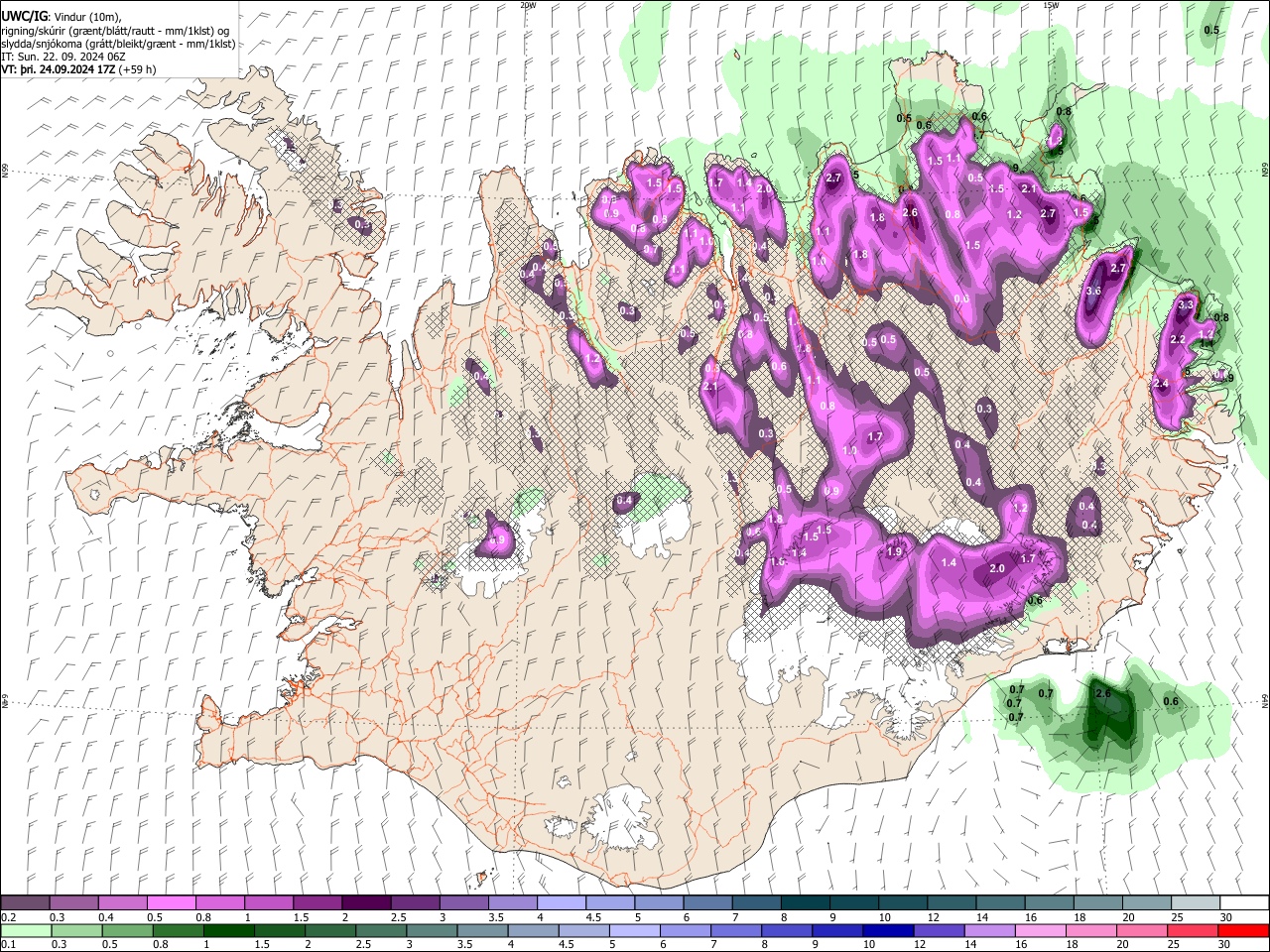Image resolution: width=1270 pixels, height=952 pixels.
Task: Click the bright red 30 swatch in lower scale
Action: coord(1242,930)
